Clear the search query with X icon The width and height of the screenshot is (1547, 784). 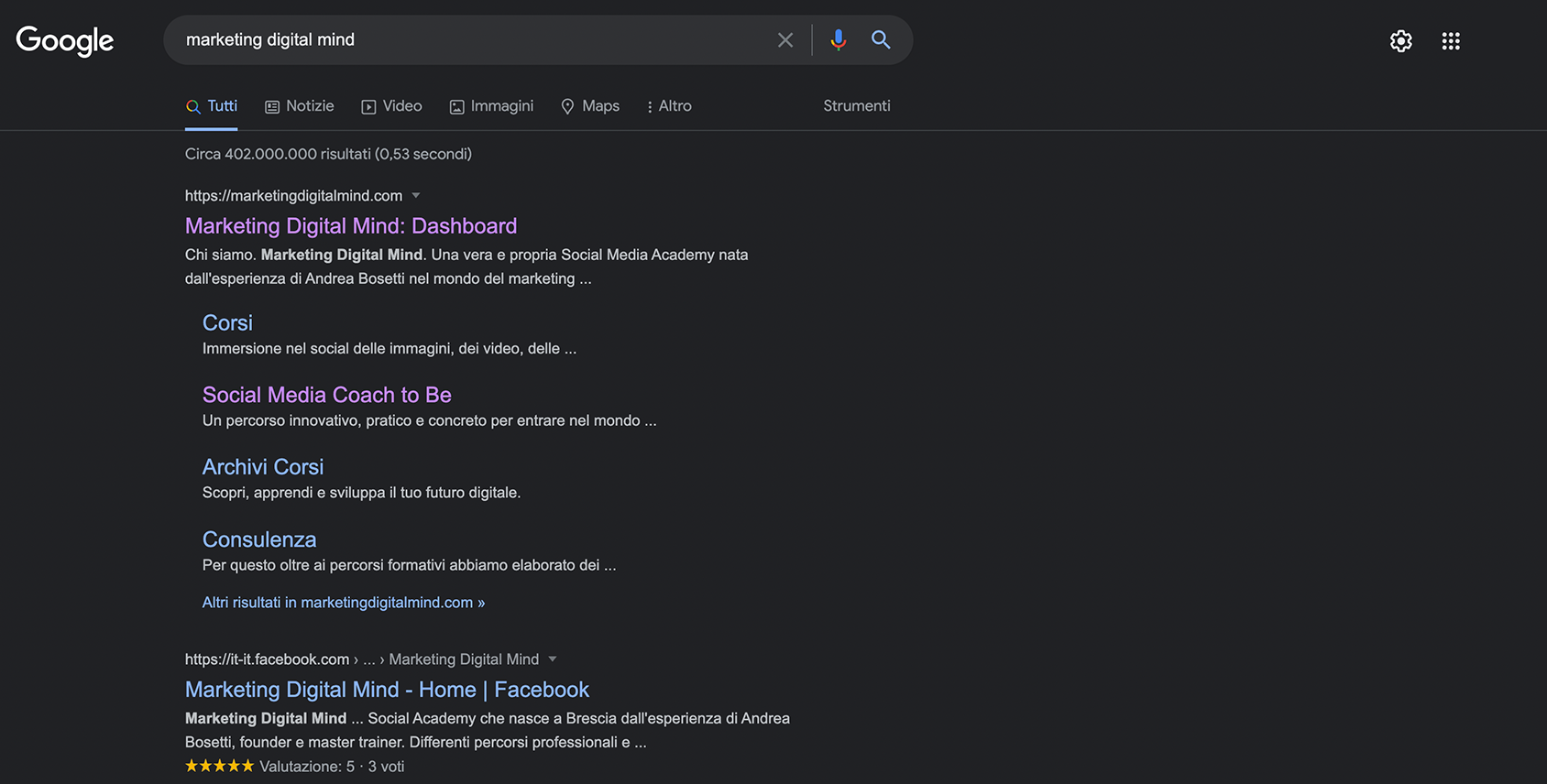point(785,40)
